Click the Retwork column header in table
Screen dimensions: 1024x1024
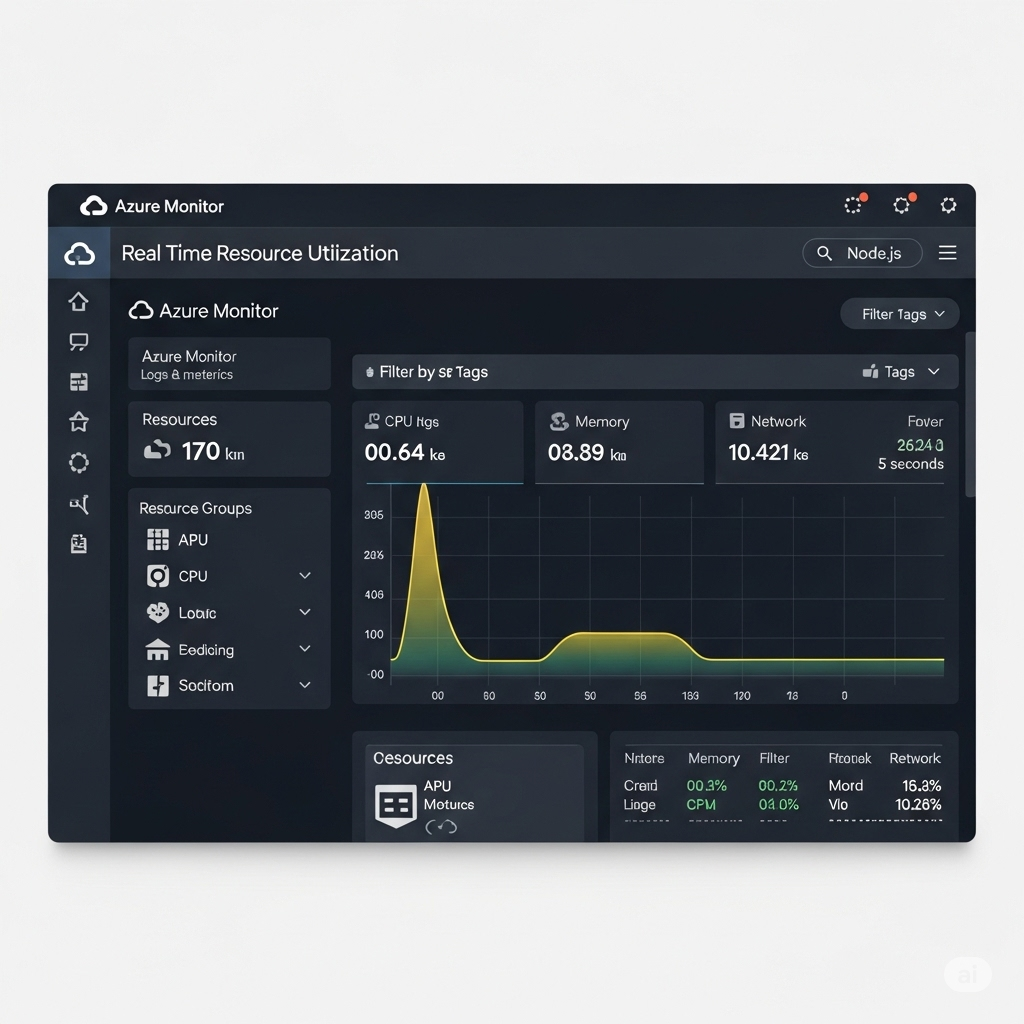[x=915, y=758]
